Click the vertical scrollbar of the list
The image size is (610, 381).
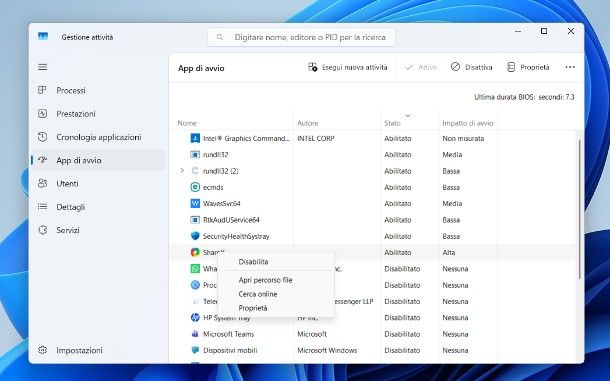(x=579, y=209)
